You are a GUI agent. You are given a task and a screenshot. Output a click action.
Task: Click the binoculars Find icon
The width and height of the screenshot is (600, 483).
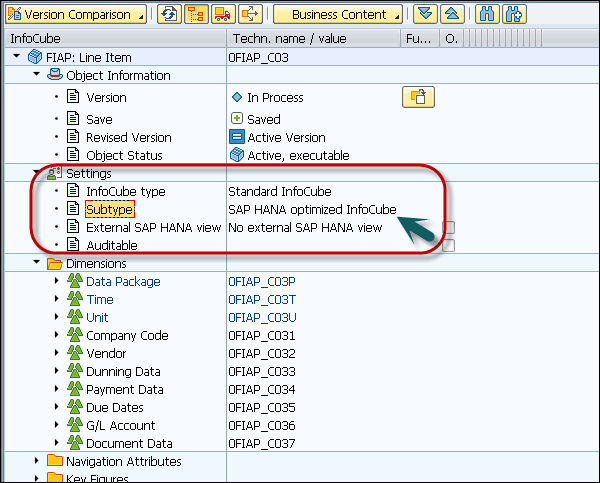tap(488, 15)
